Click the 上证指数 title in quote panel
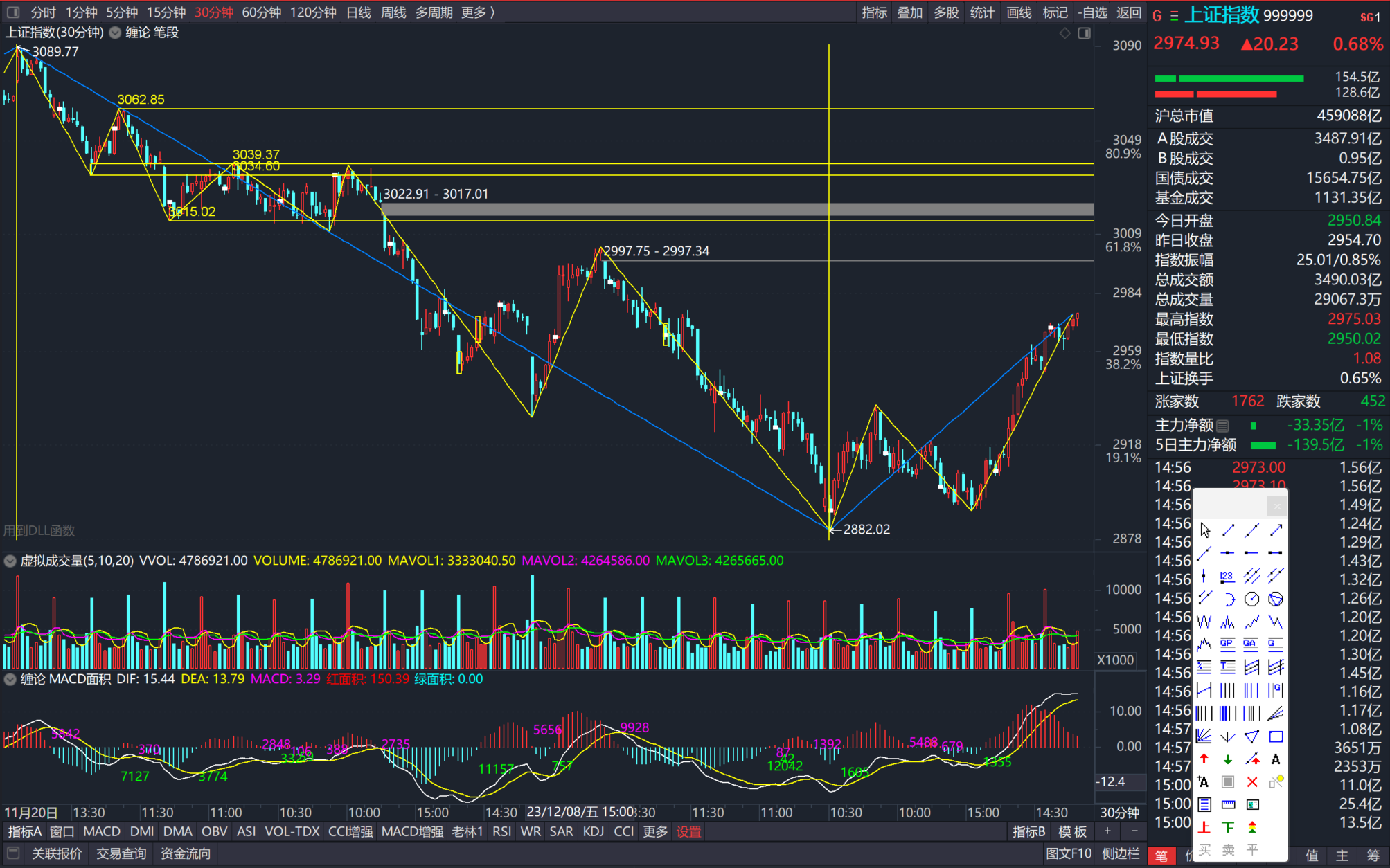This screenshot has width=1390, height=868. click(x=1222, y=15)
